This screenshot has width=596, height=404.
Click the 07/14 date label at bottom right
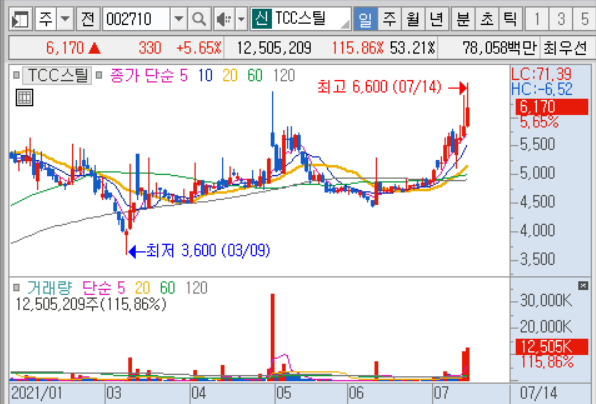(x=539, y=393)
